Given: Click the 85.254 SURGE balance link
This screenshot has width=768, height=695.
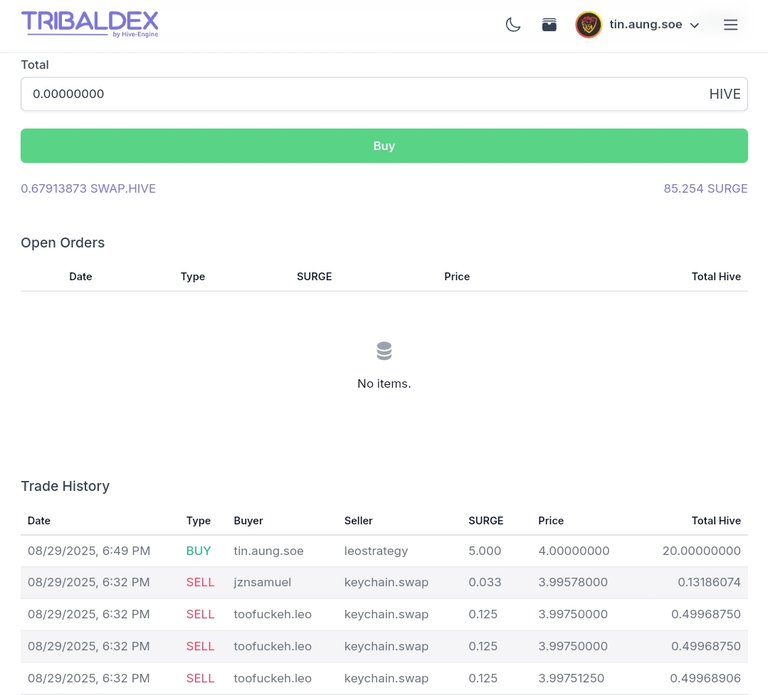Looking at the screenshot, I should (705, 189).
